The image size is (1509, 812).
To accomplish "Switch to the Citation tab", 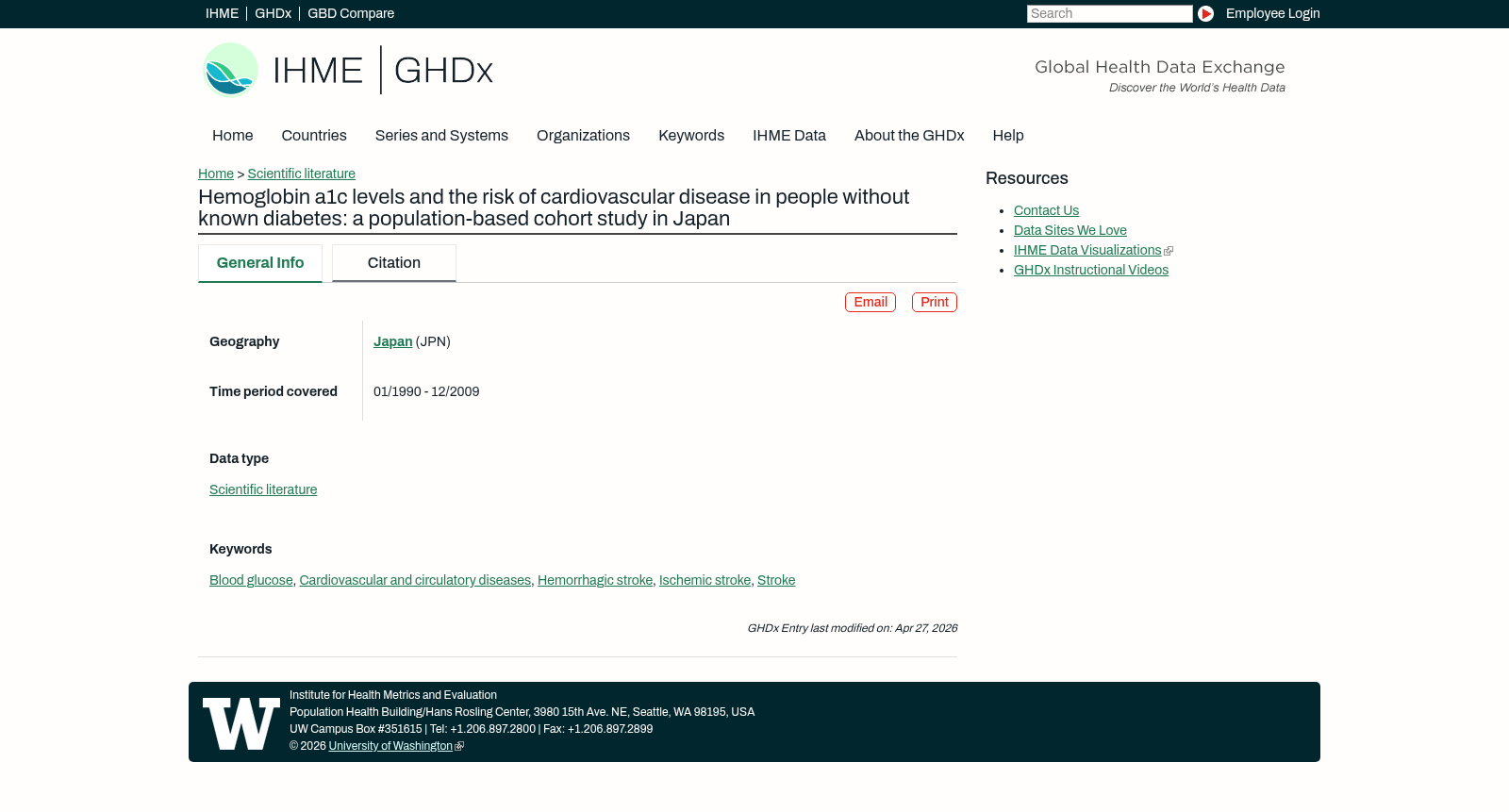I will click(x=394, y=263).
